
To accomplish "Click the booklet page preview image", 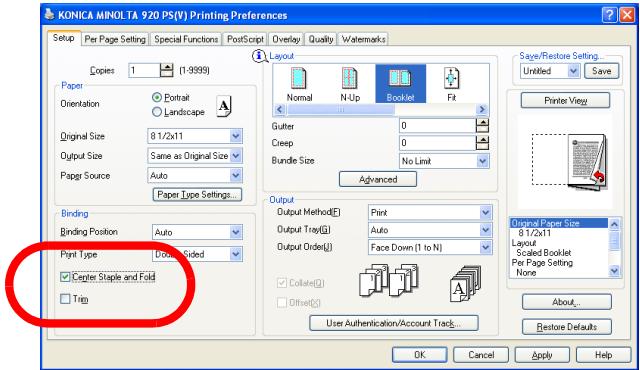I will [569, 162].
